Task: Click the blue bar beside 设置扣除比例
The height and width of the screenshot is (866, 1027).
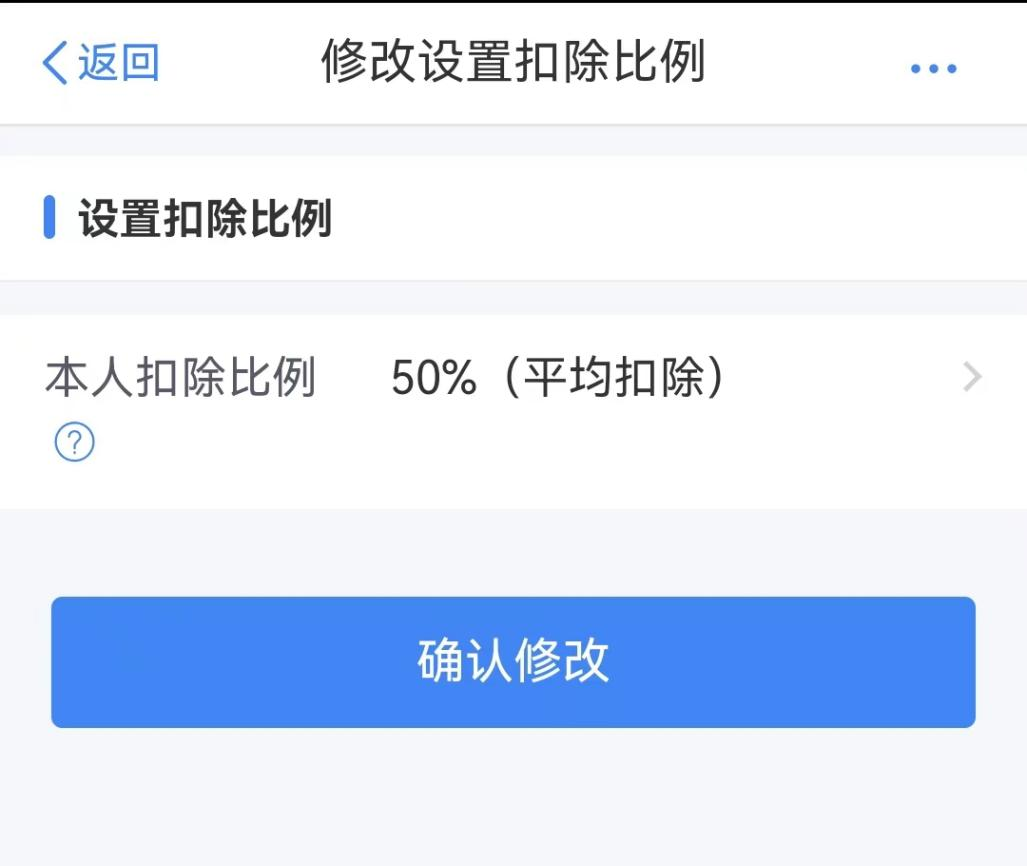Action: click(49, 219)
